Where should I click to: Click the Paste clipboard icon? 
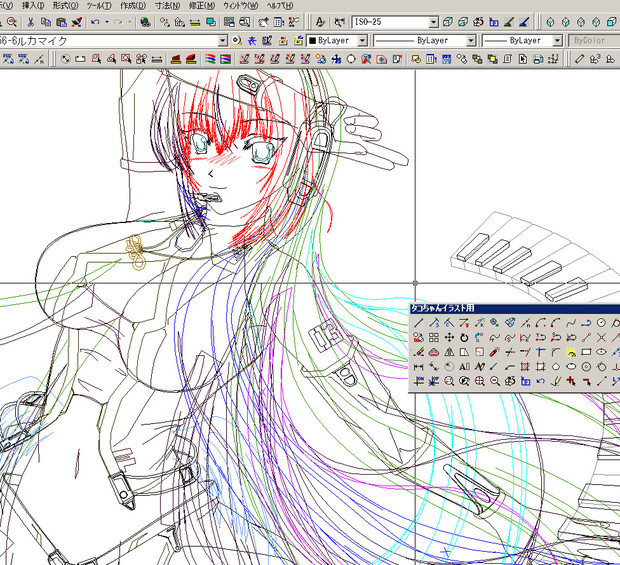61,22
